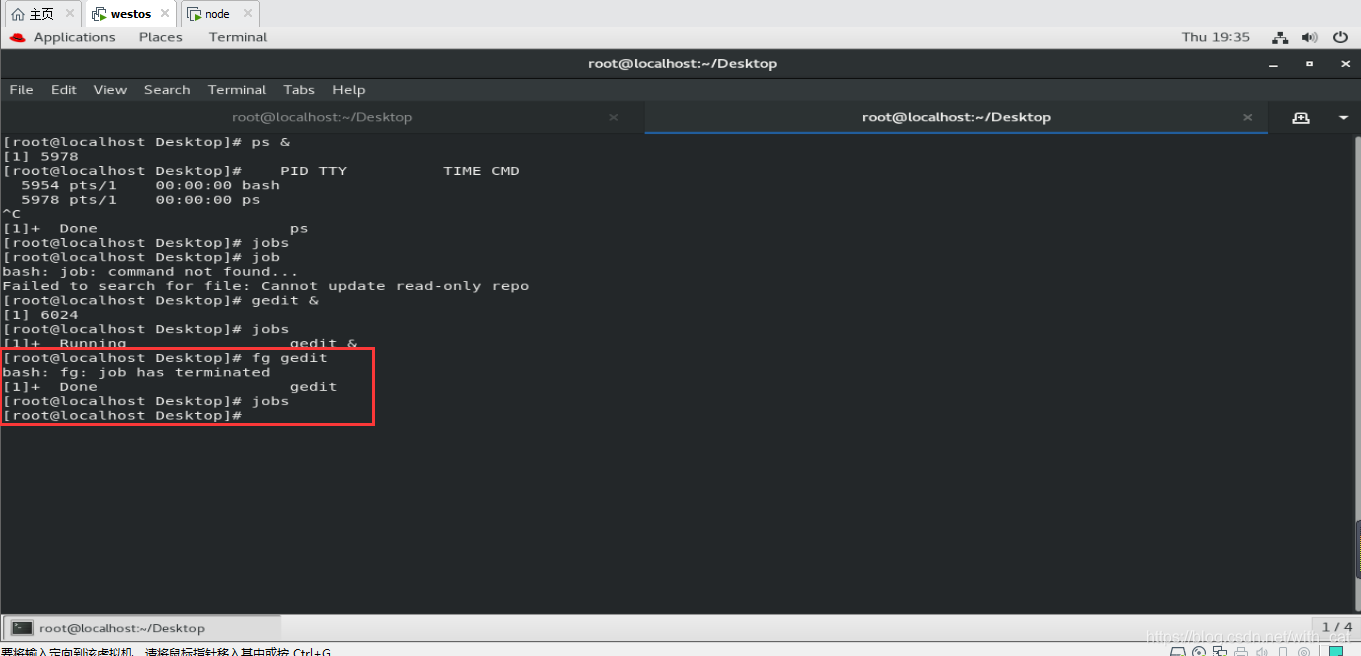This screenshot has width=1361, height=656.
Task: Click the 'ps &' command line
Action: (146, 142)
